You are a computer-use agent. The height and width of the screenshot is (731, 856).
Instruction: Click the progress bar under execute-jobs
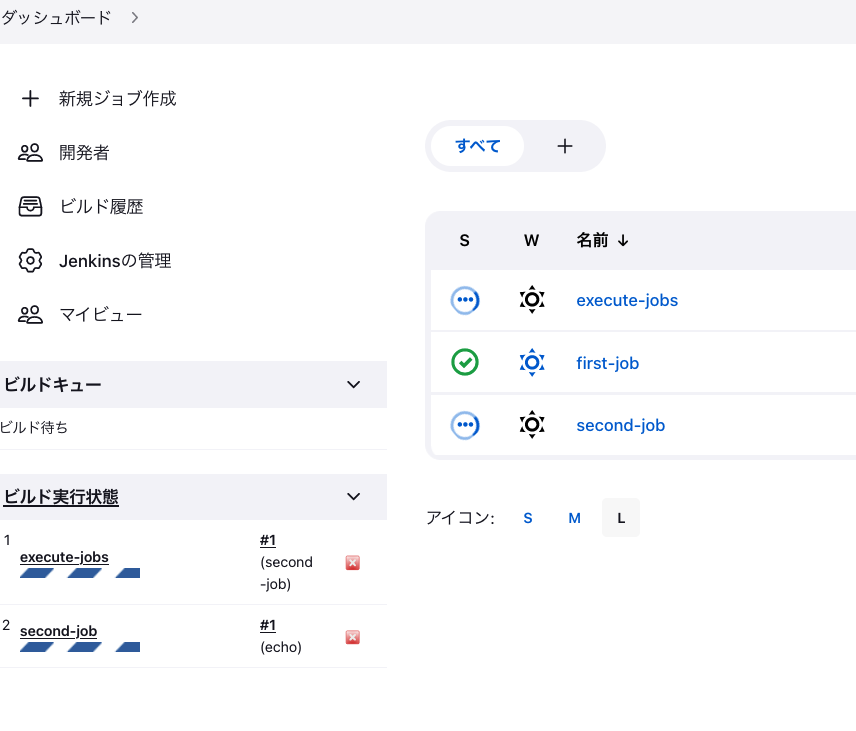coord(80,573)
